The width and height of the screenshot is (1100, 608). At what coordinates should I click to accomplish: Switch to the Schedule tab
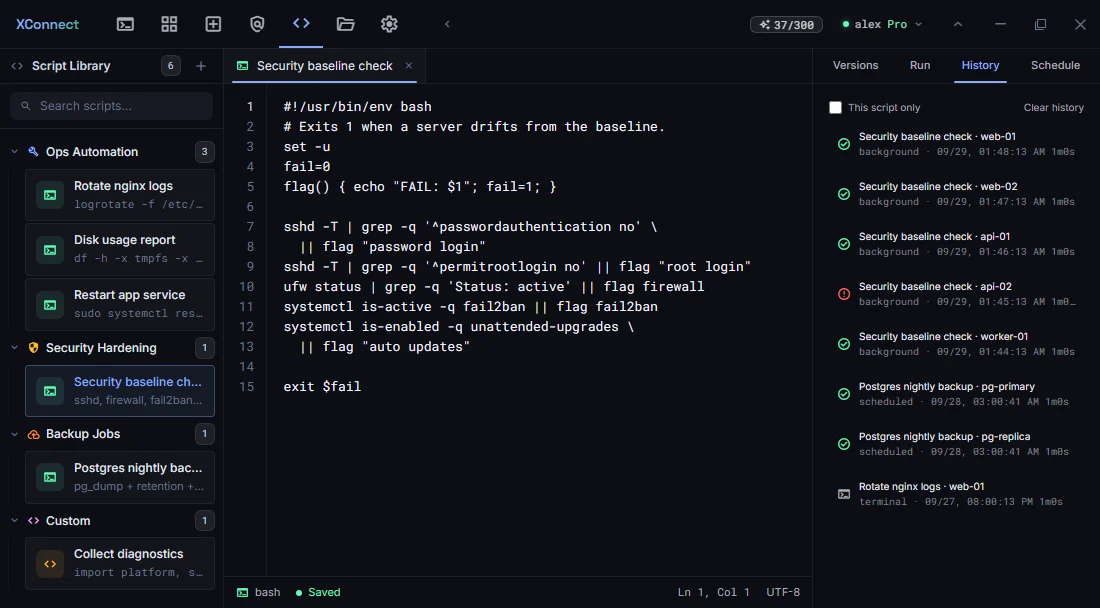point(1055,65)
